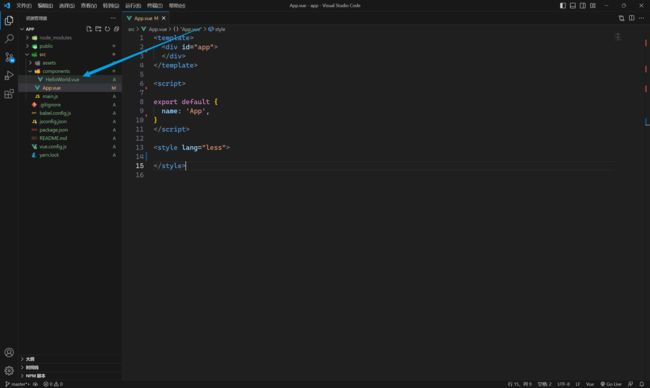Split the editor to the right
The image size is (650, 388).
[631, 18]
